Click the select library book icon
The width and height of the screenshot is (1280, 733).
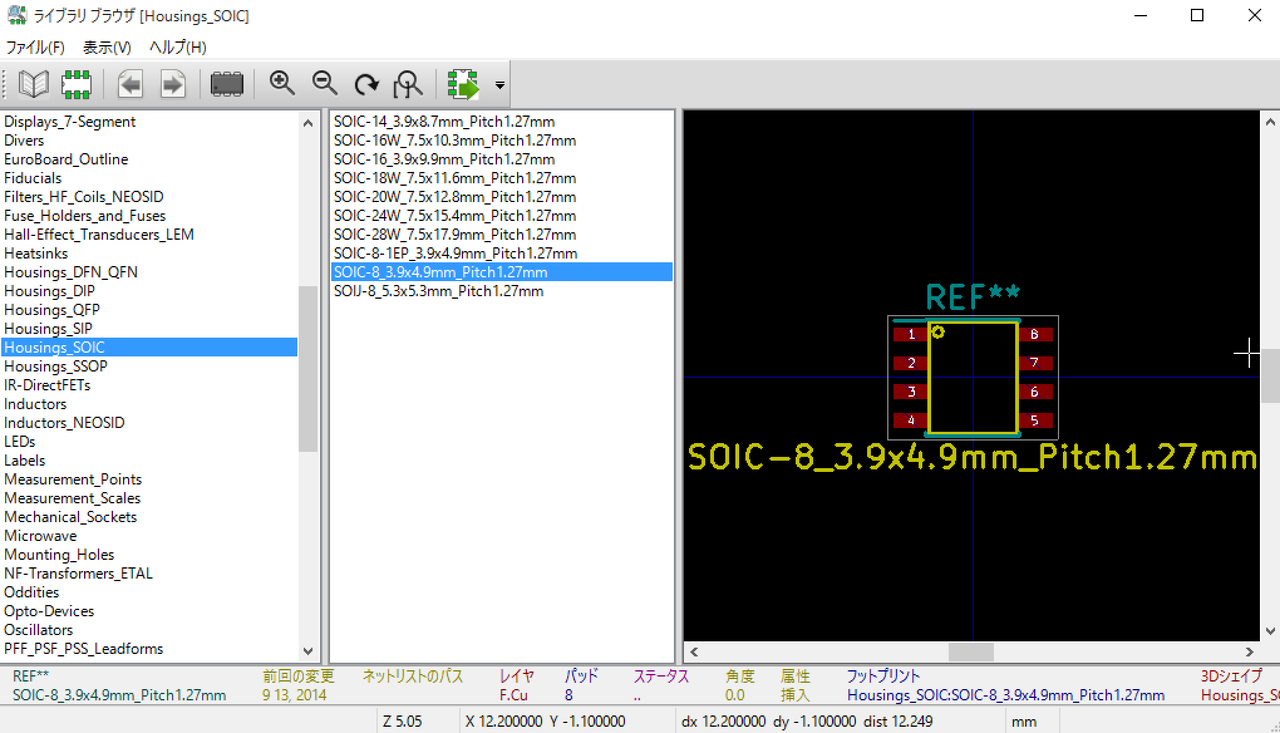33,85
